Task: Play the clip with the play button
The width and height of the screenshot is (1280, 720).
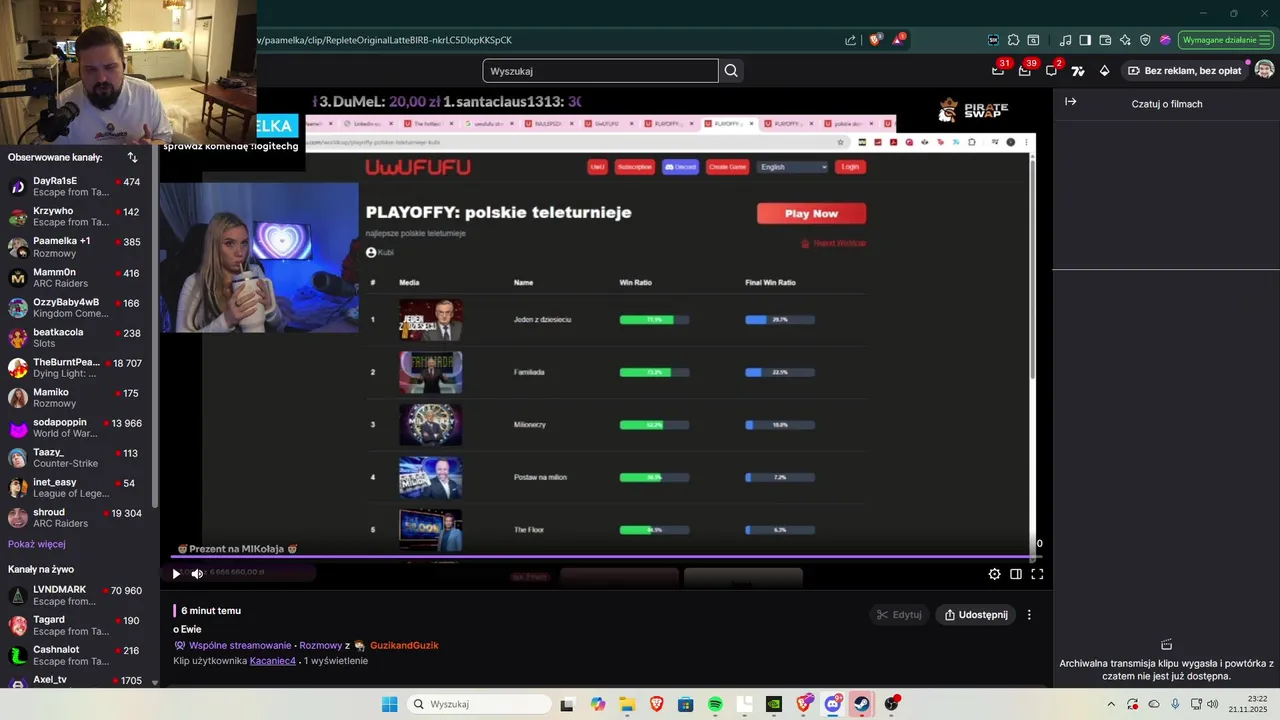Action: (x=176, y=574)
